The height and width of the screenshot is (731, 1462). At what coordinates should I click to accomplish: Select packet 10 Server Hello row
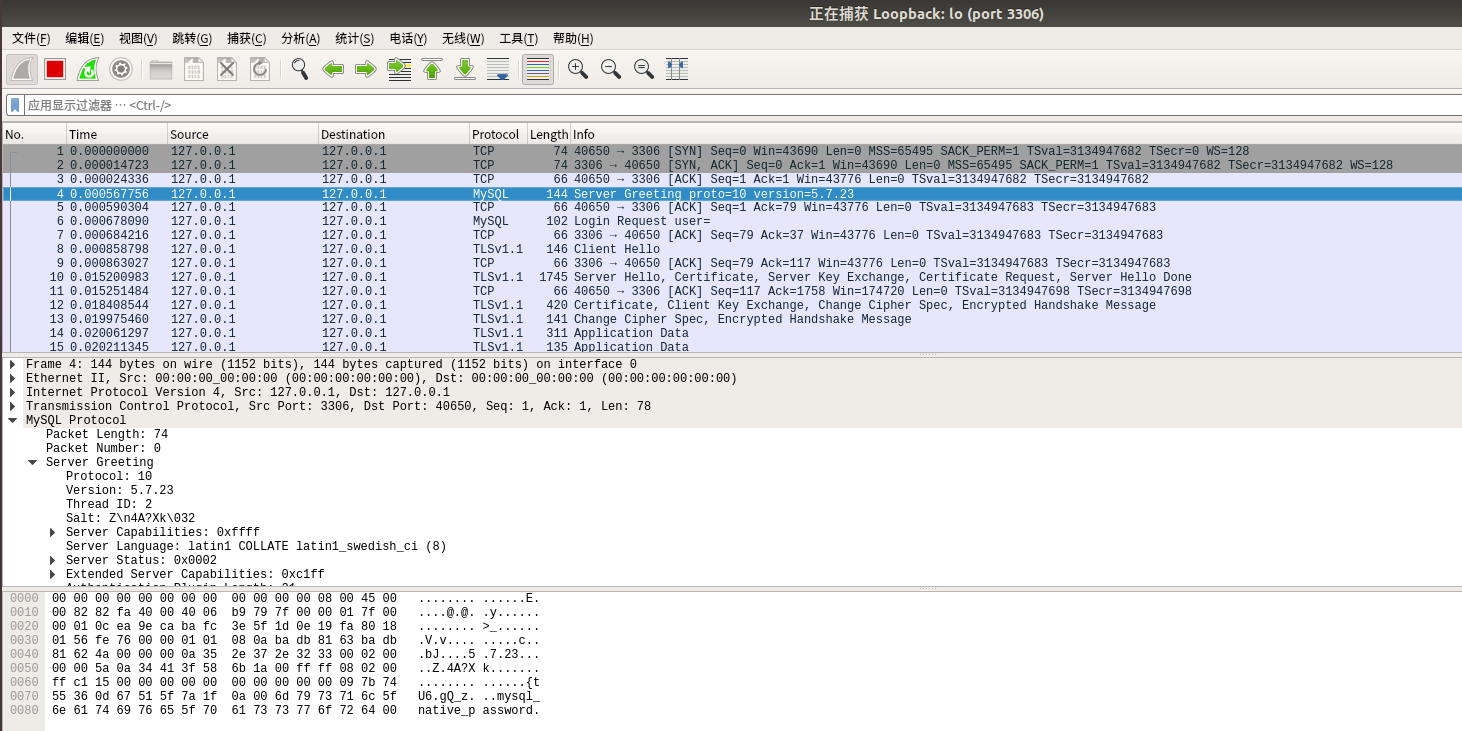731,277
